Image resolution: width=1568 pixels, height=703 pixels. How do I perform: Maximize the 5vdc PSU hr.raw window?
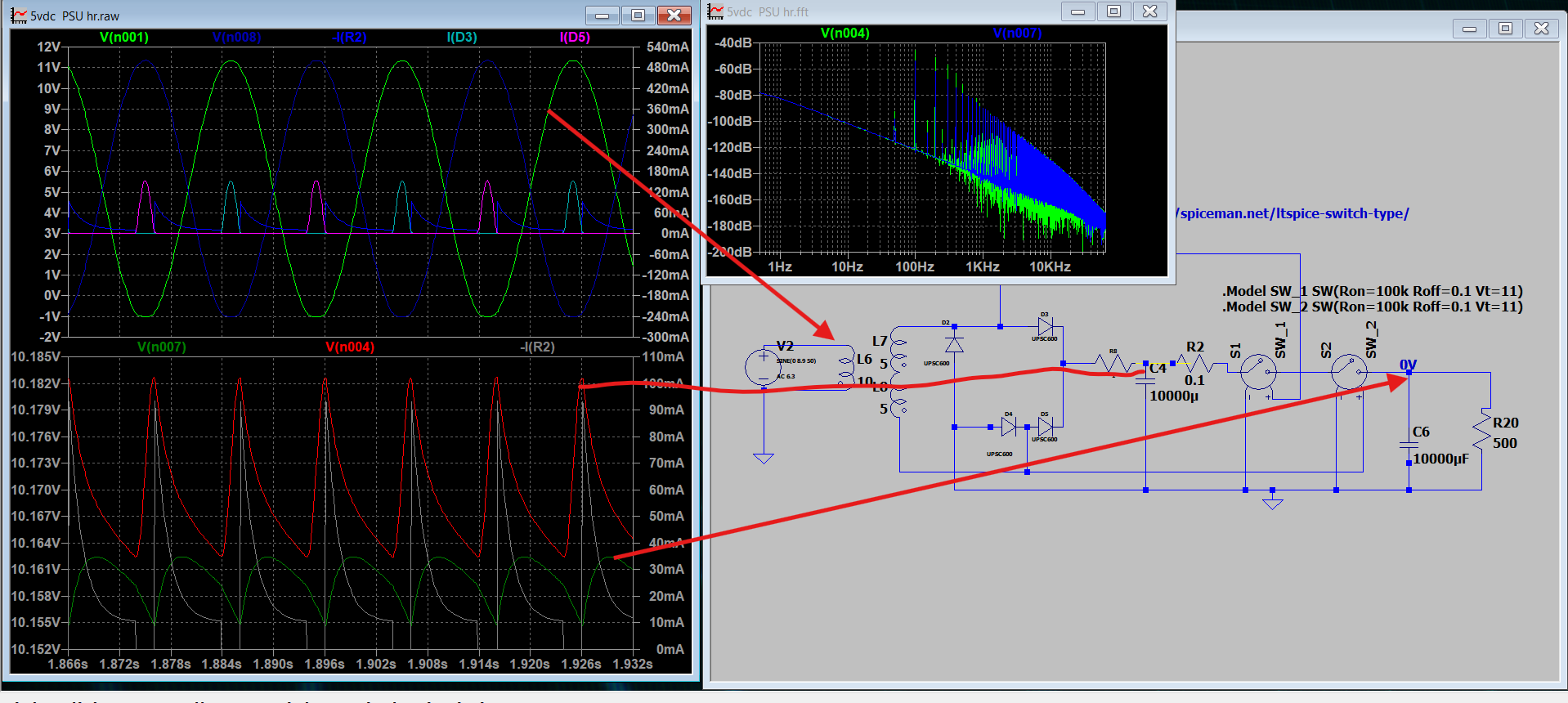638,15
